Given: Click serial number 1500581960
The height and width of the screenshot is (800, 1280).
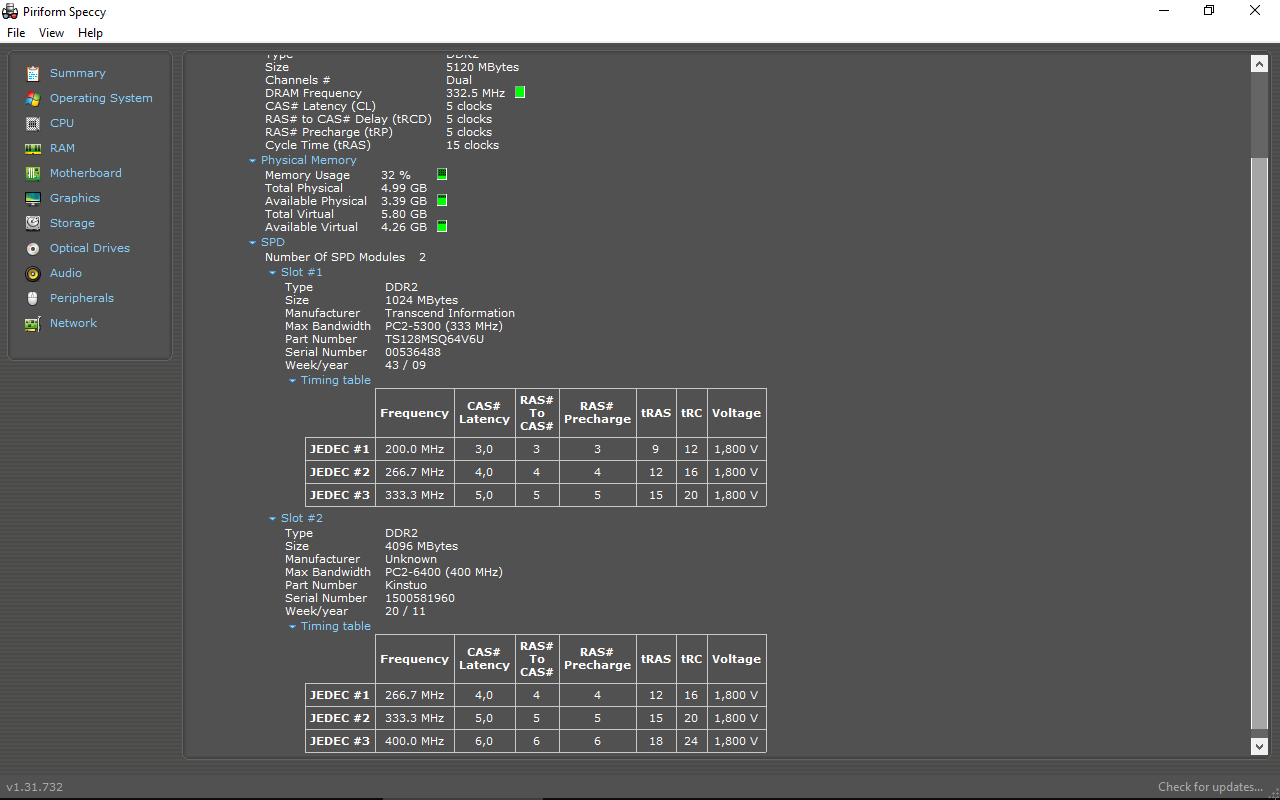Looking at the screenshot, I should pyautogui.click(x=420, y=598).
